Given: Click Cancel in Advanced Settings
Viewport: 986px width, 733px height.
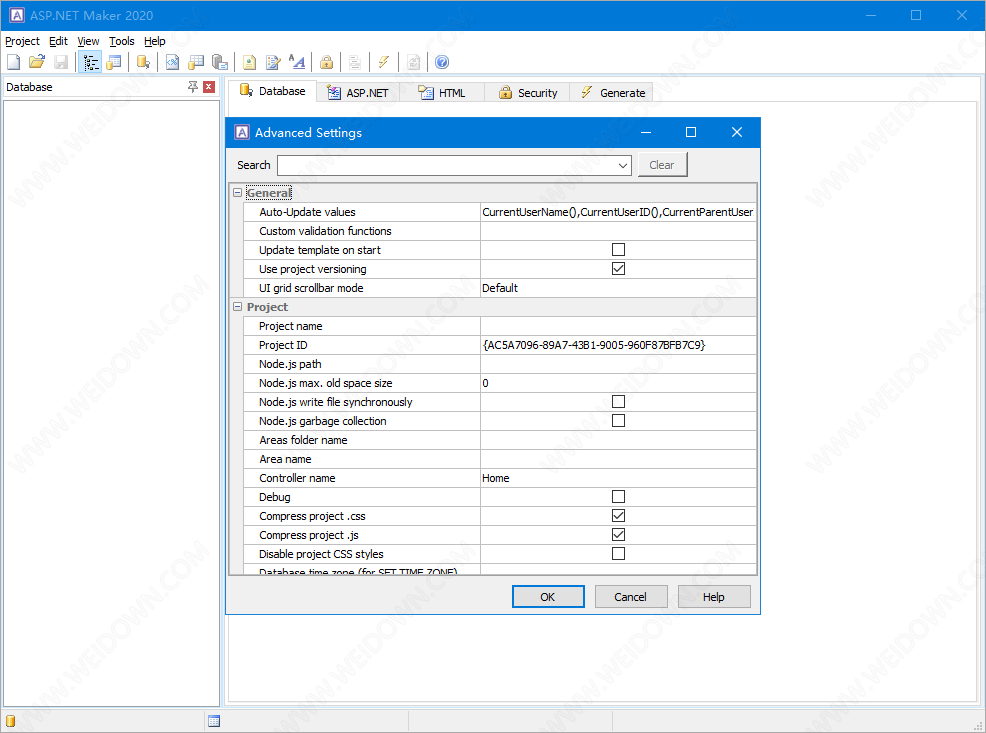Looking at the screenshot, I should pos(631,597).
